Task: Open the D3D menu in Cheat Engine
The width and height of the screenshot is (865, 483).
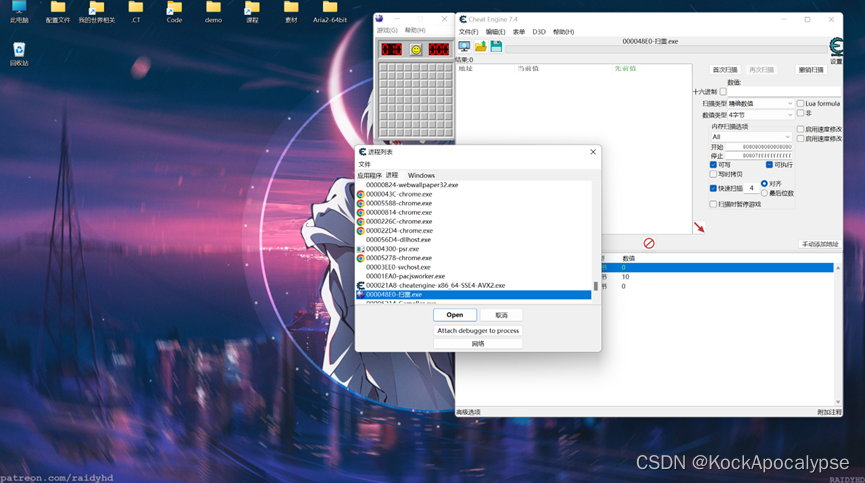Action: pos(539,32)
